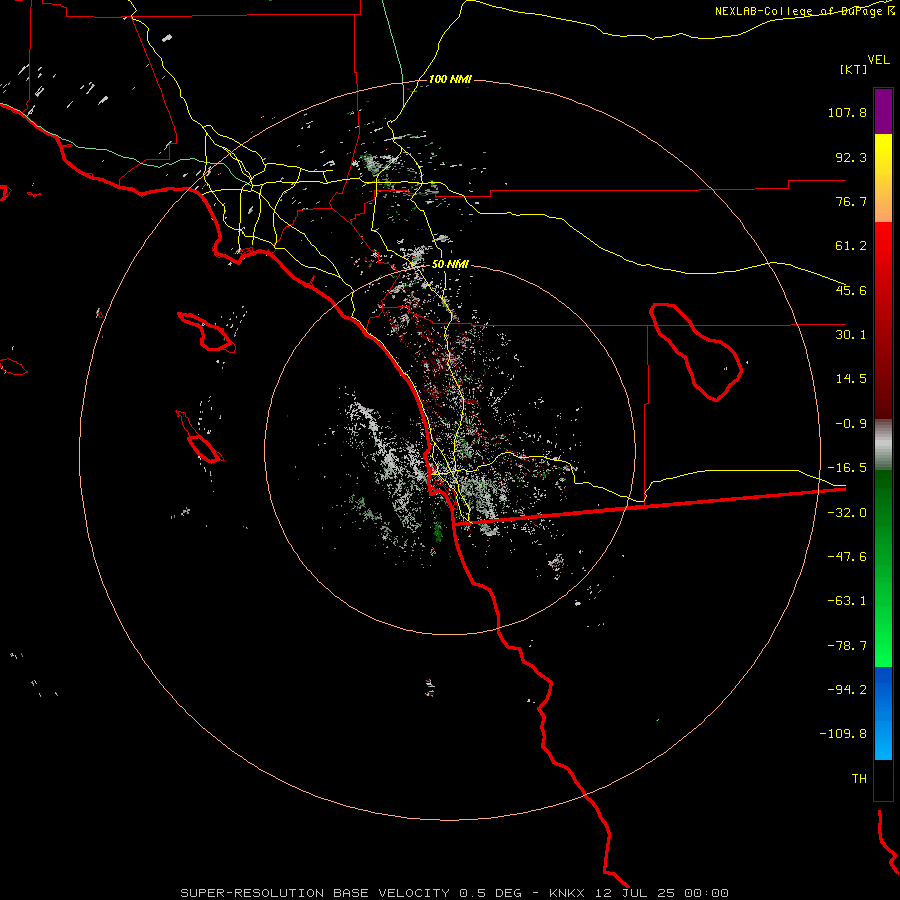Click the -32.0 velocity scale label
Viewport: 900px width, 900px height.
(x=847, y=513)
